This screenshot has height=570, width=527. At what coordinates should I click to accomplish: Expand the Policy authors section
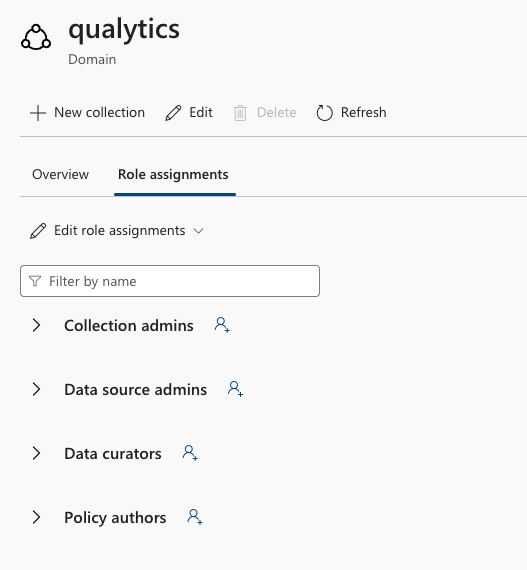(36, 517)
